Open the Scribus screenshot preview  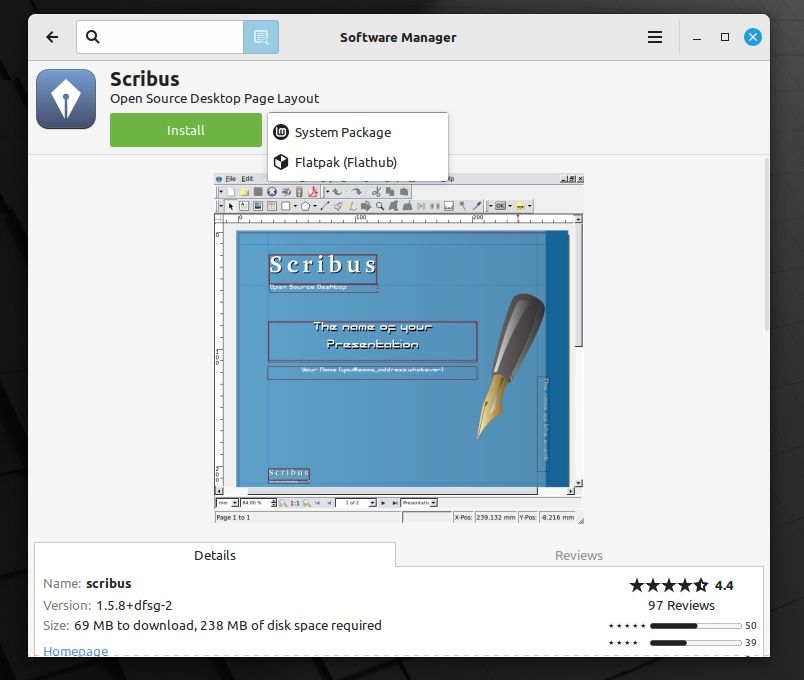click(x=399, y=348)
